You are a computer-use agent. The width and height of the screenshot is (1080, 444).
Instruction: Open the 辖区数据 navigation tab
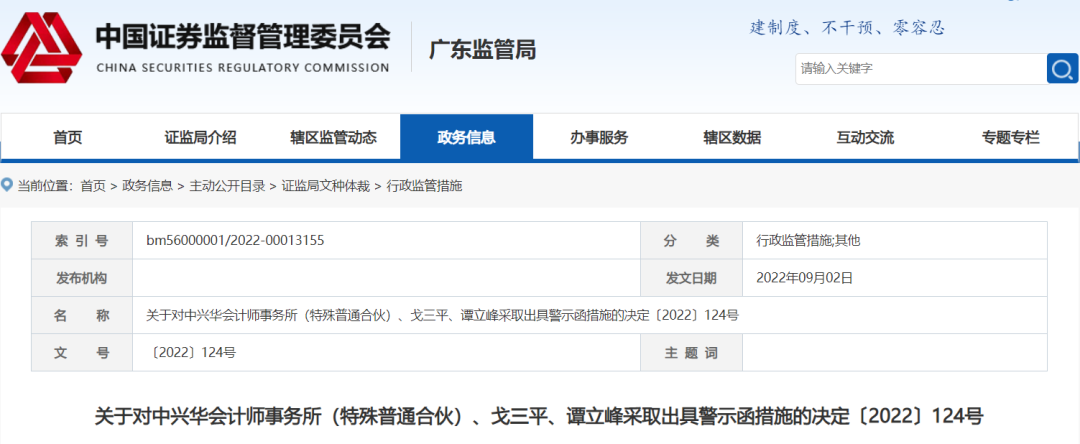tap(732, 138)
